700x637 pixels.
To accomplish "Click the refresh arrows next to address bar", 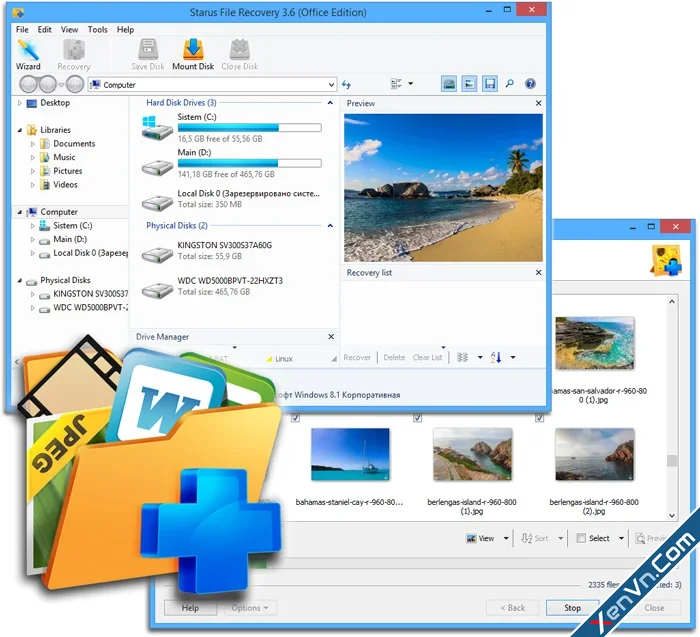I will point(346,84).
